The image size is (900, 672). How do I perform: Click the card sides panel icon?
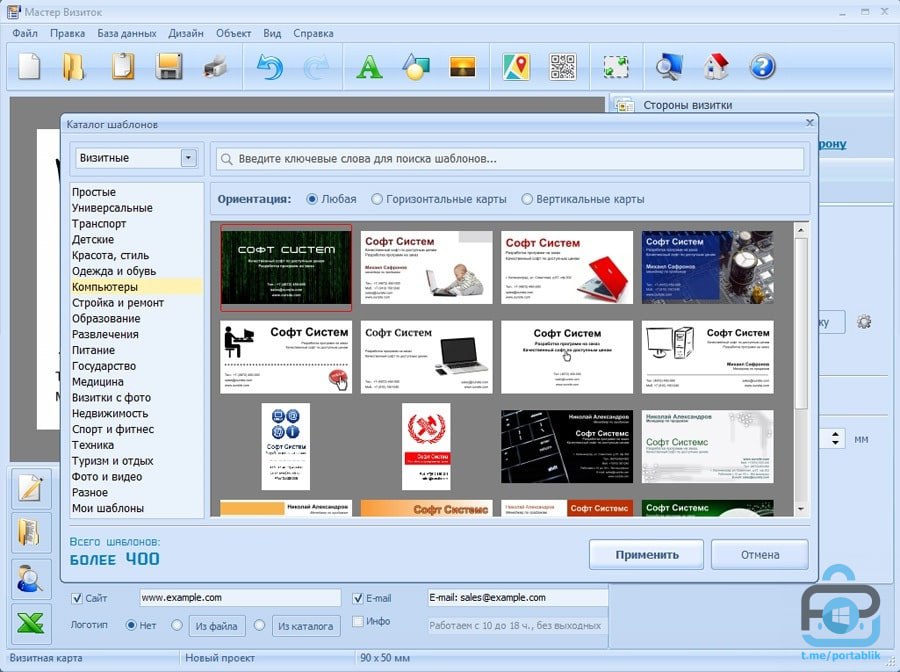(x=624, y=105)
